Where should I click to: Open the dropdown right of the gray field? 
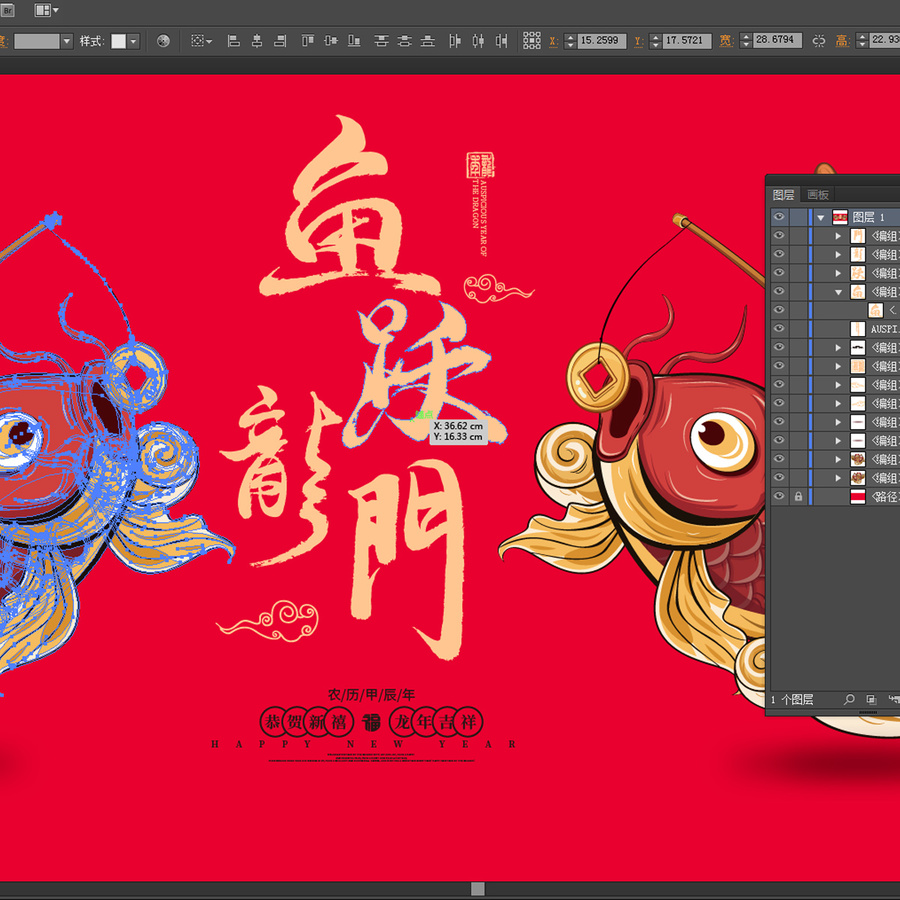point(67,41)
